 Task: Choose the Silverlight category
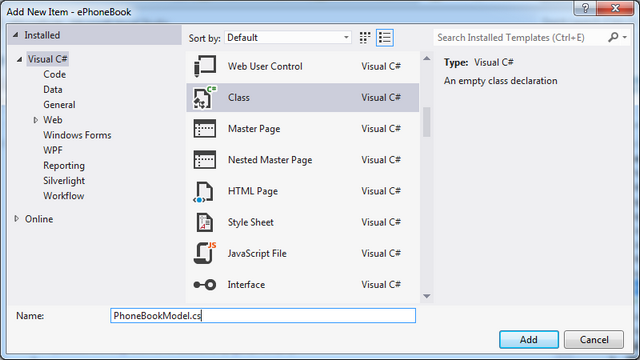(64, 180)
